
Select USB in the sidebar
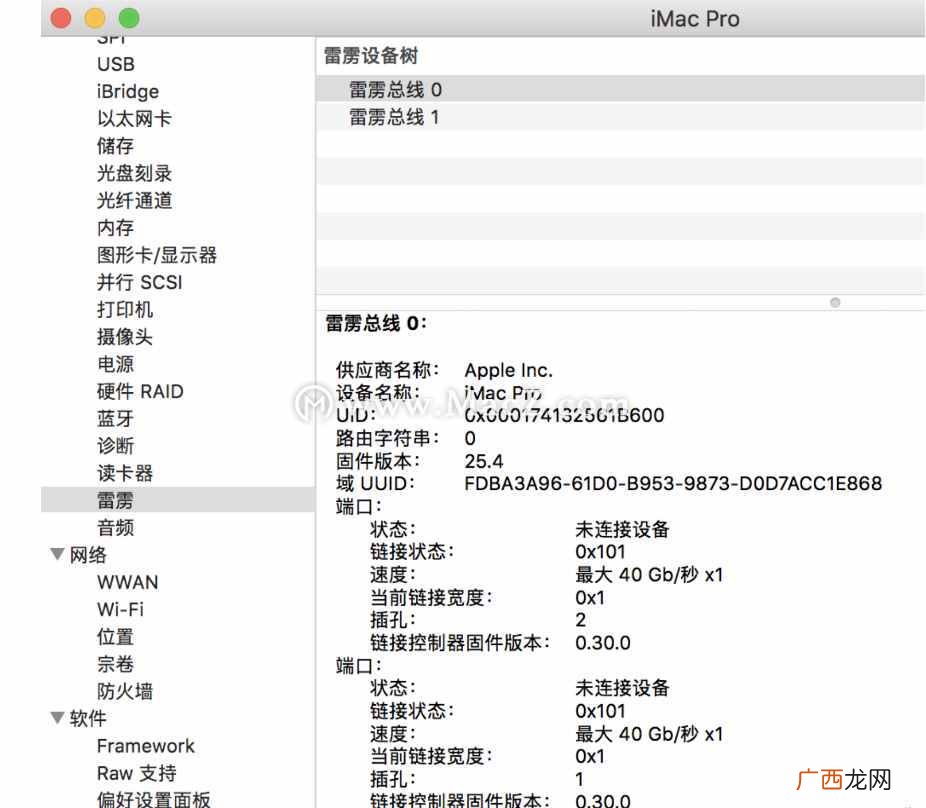(116, 64)
